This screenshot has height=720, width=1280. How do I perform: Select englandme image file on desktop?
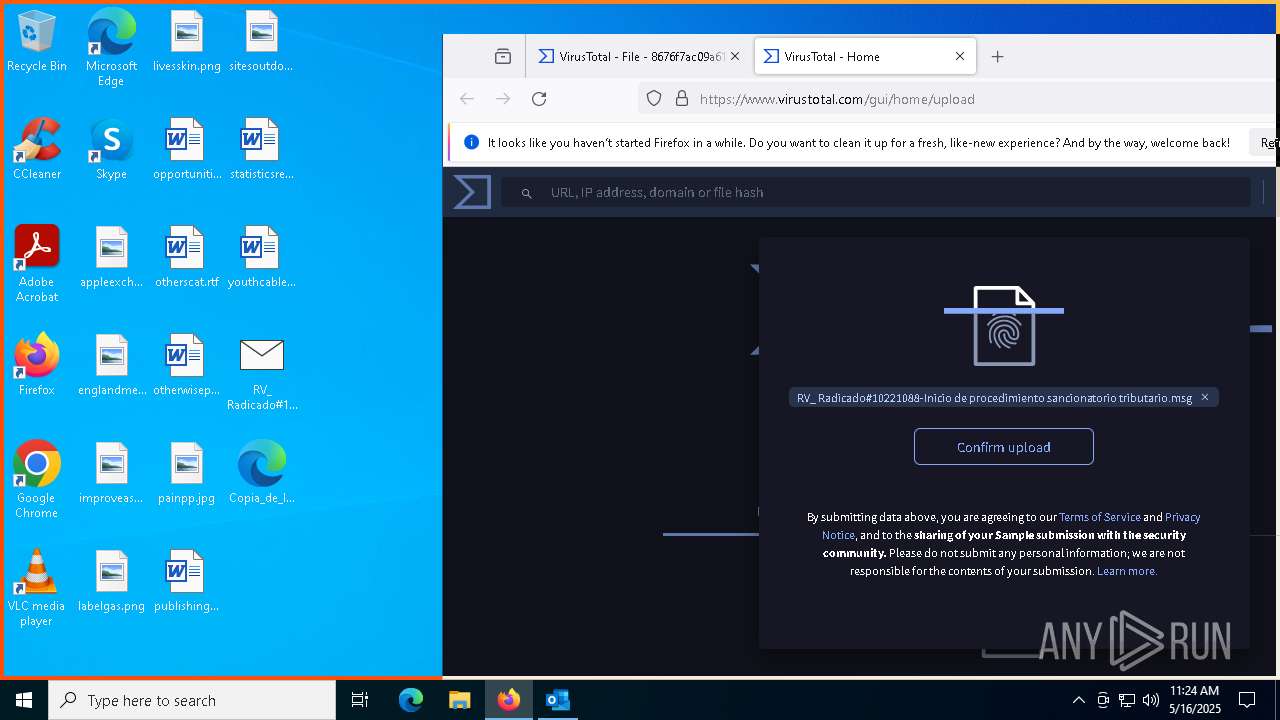click(111, 366)
